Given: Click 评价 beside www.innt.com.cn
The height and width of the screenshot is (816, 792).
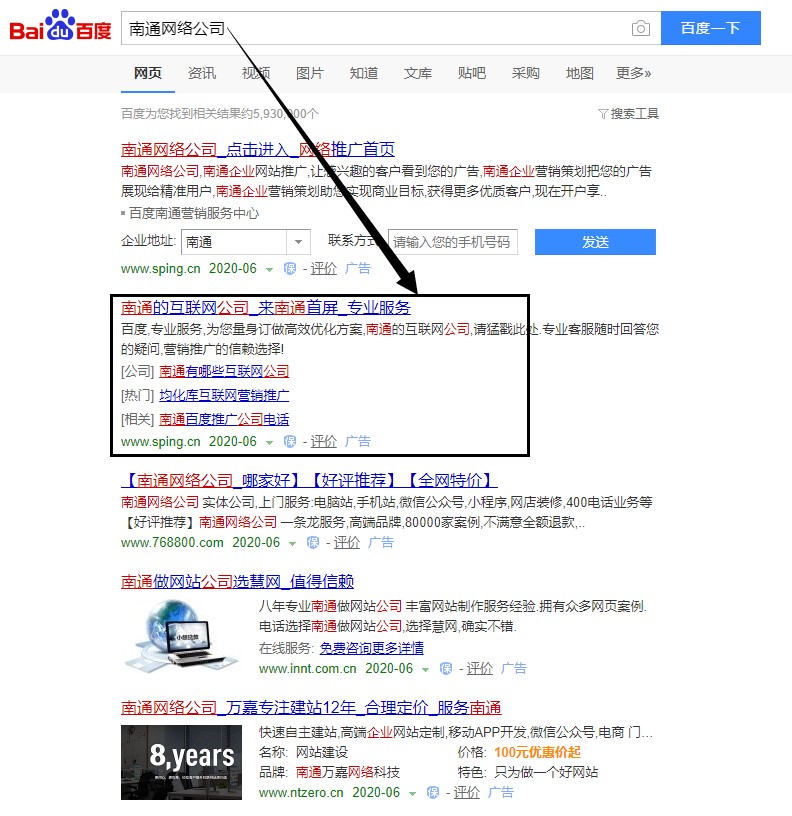Looking at the screenshot, I should click(x=479, y=669).
